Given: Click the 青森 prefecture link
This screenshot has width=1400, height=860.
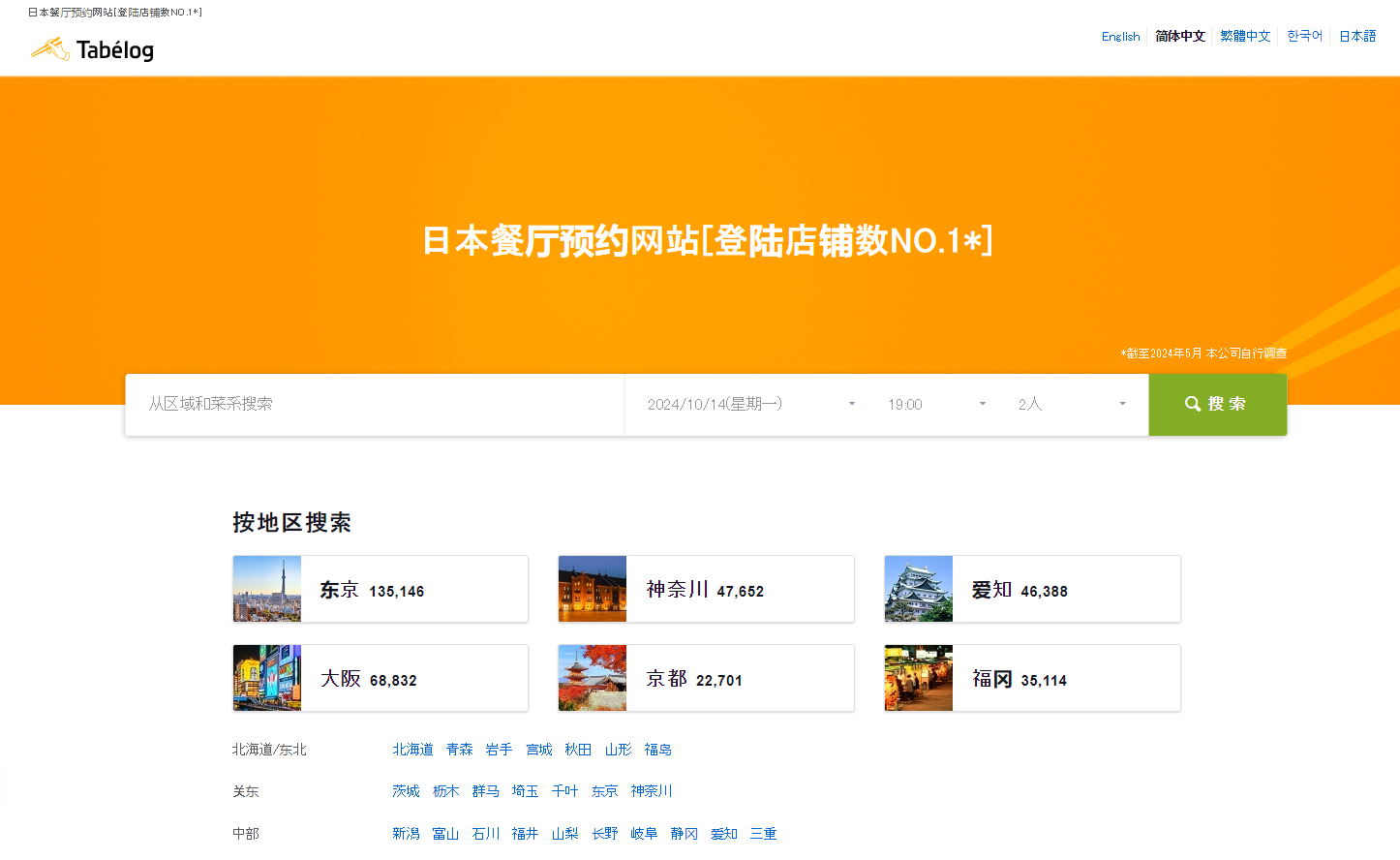Looking at the screenshot, I should tap(459, 750).
